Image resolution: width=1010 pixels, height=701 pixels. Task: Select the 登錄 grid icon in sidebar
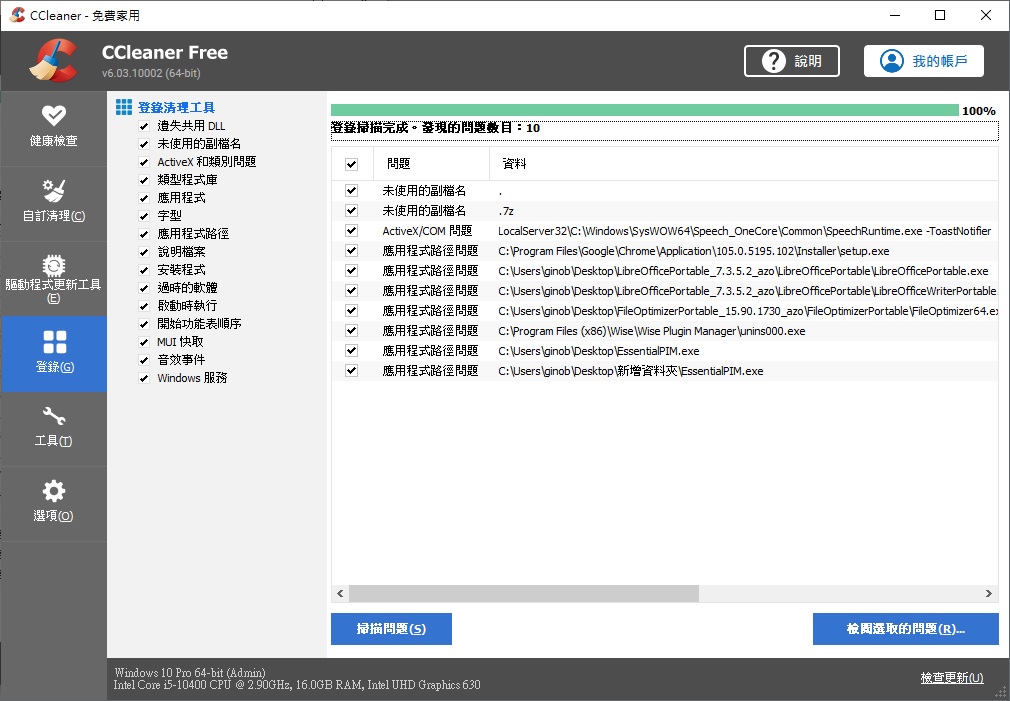(x=54, y=342)
